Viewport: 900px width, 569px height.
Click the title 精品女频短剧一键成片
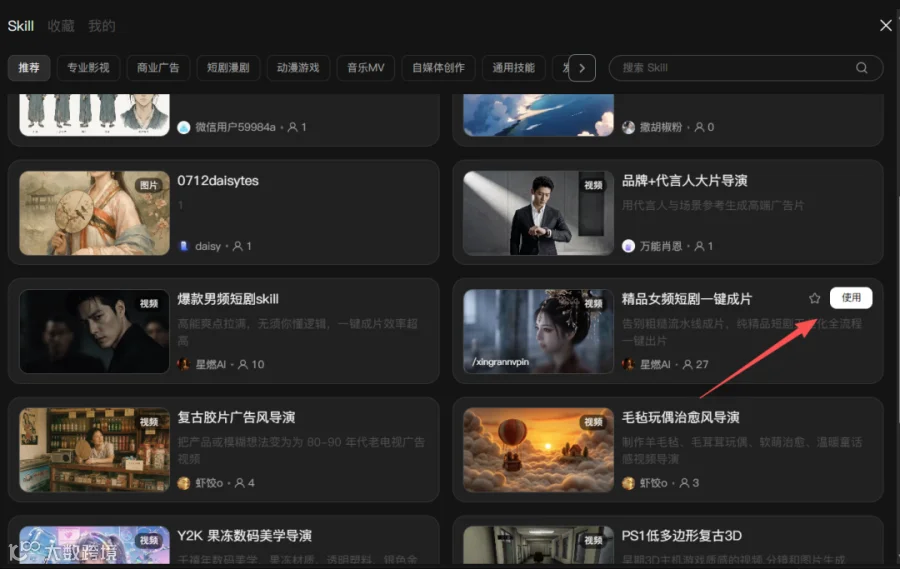686,299
